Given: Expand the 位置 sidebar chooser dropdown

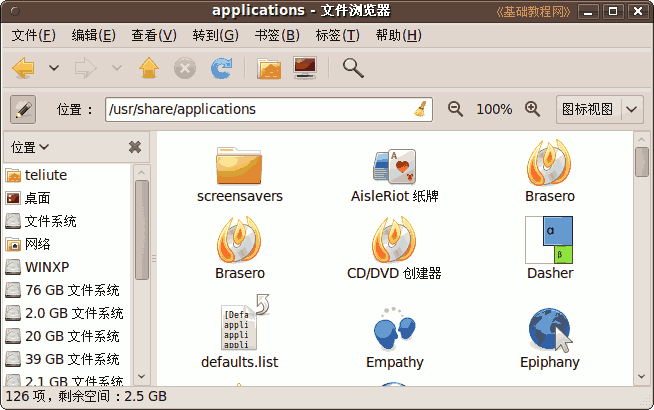Looking at the screenshot, I should (30, 147).
